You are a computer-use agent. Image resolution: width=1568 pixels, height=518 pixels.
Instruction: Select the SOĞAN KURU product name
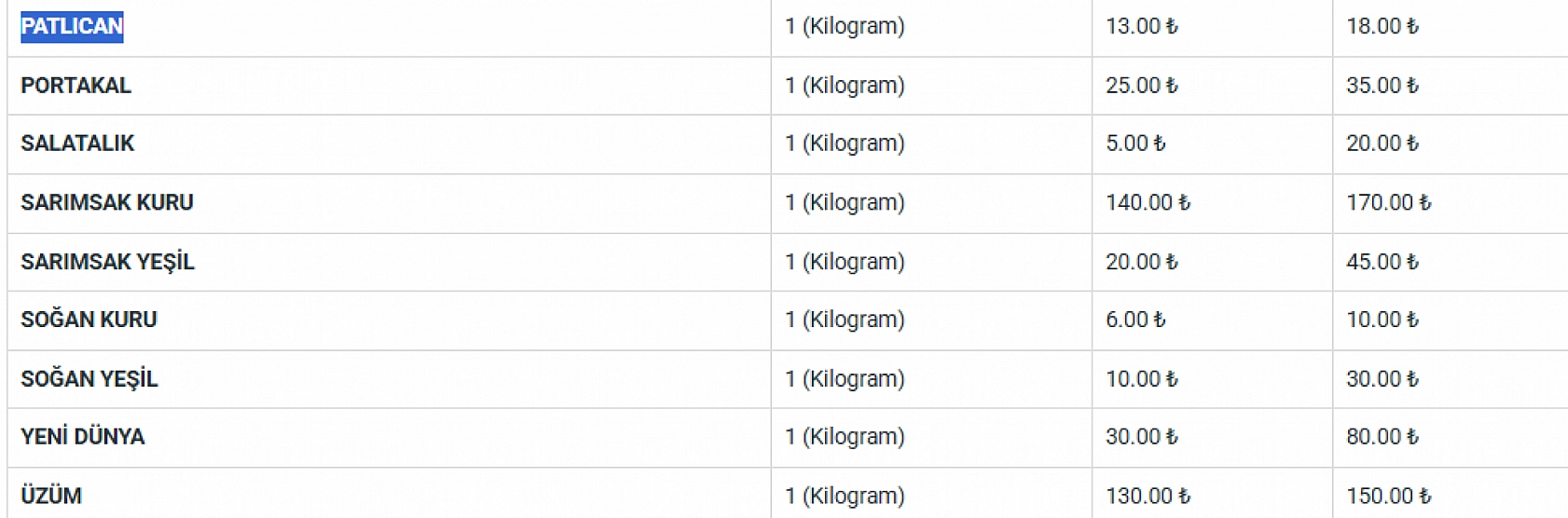point(89,320)
